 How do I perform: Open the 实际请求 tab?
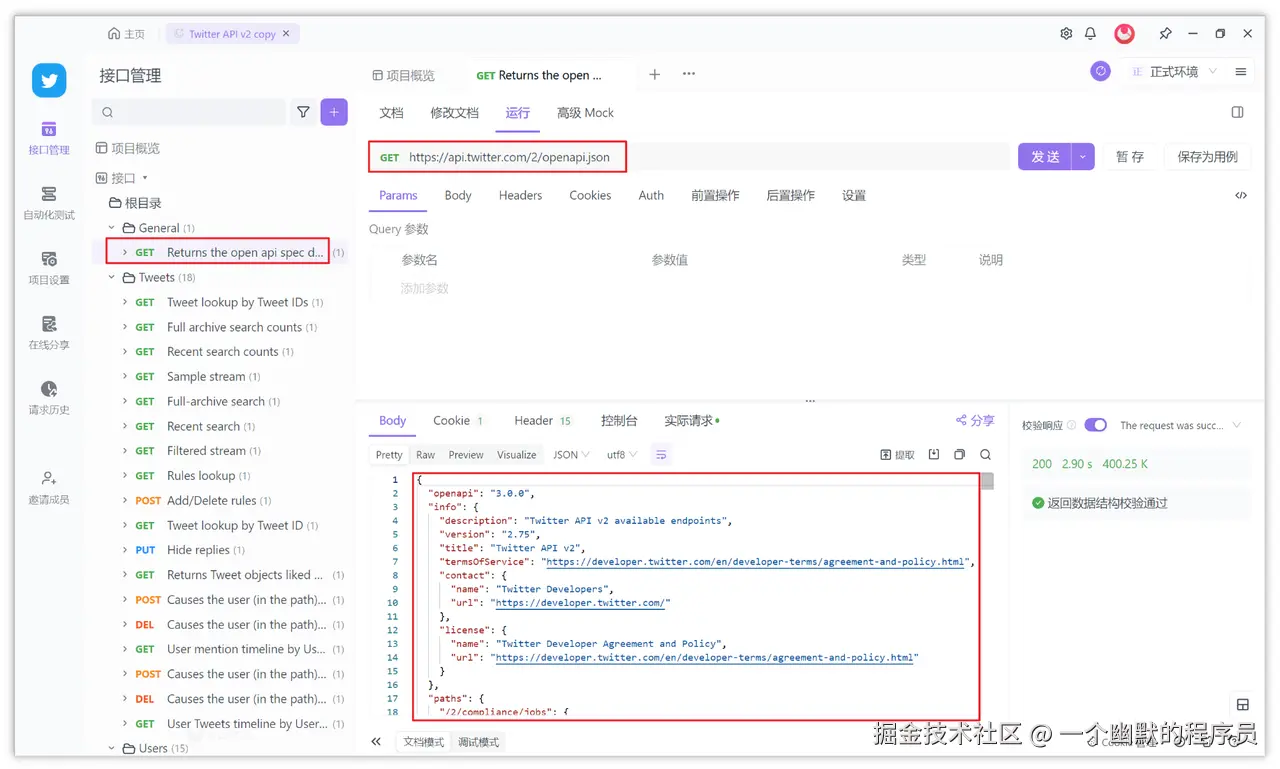(691, 421)
